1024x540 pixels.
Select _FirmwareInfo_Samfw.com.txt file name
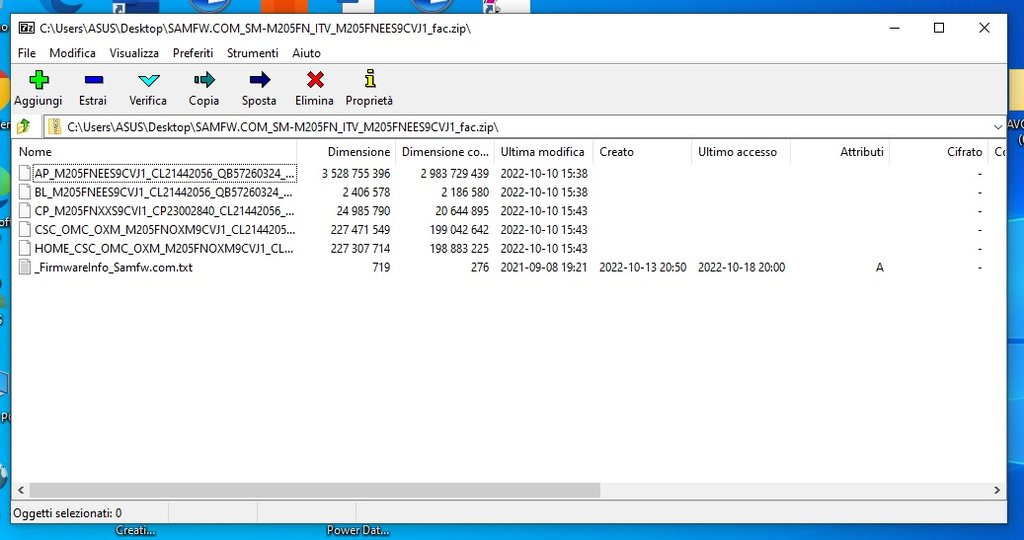point(114,267)
